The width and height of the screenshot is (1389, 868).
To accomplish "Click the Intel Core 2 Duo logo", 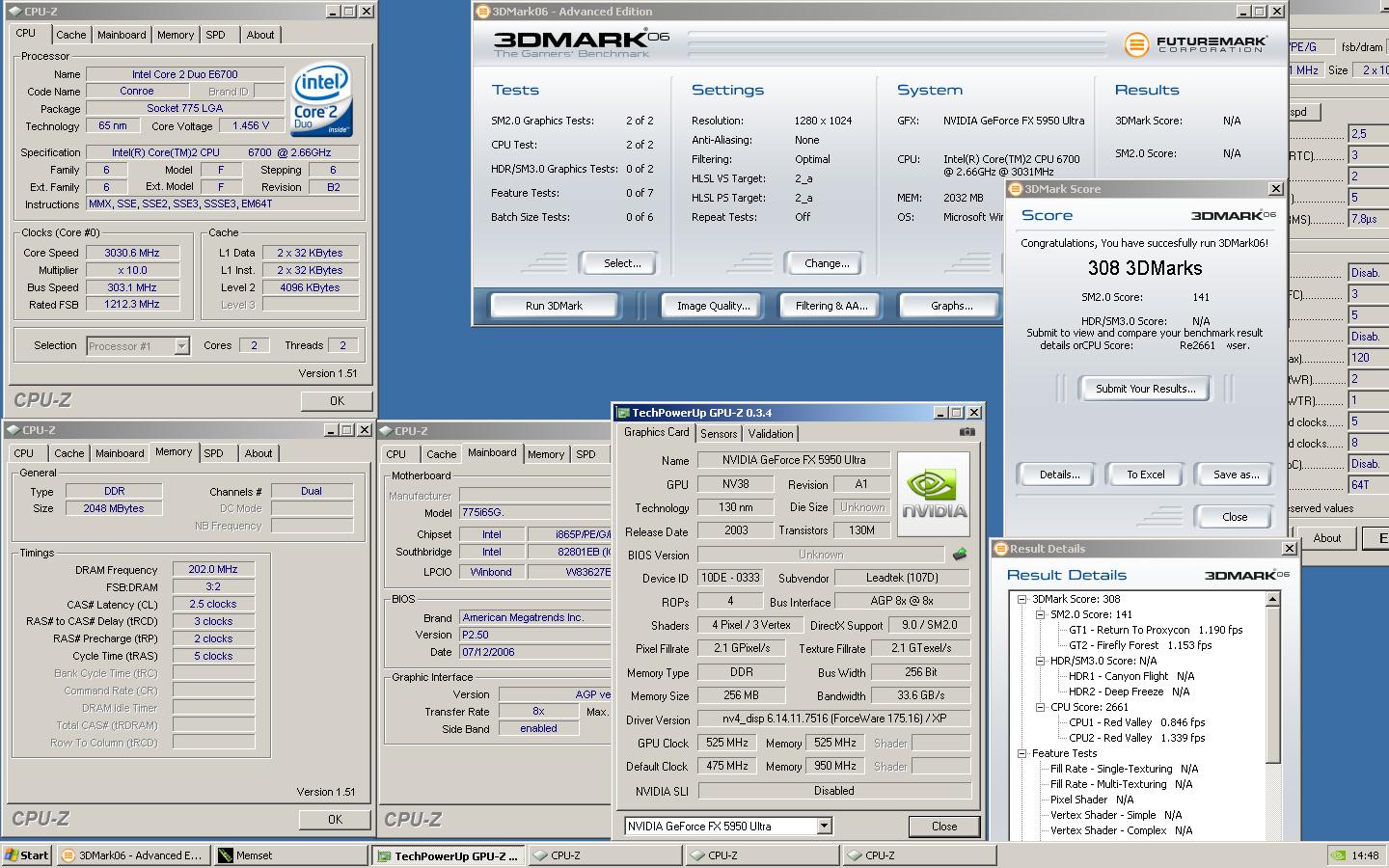I will tap(322, 100).
